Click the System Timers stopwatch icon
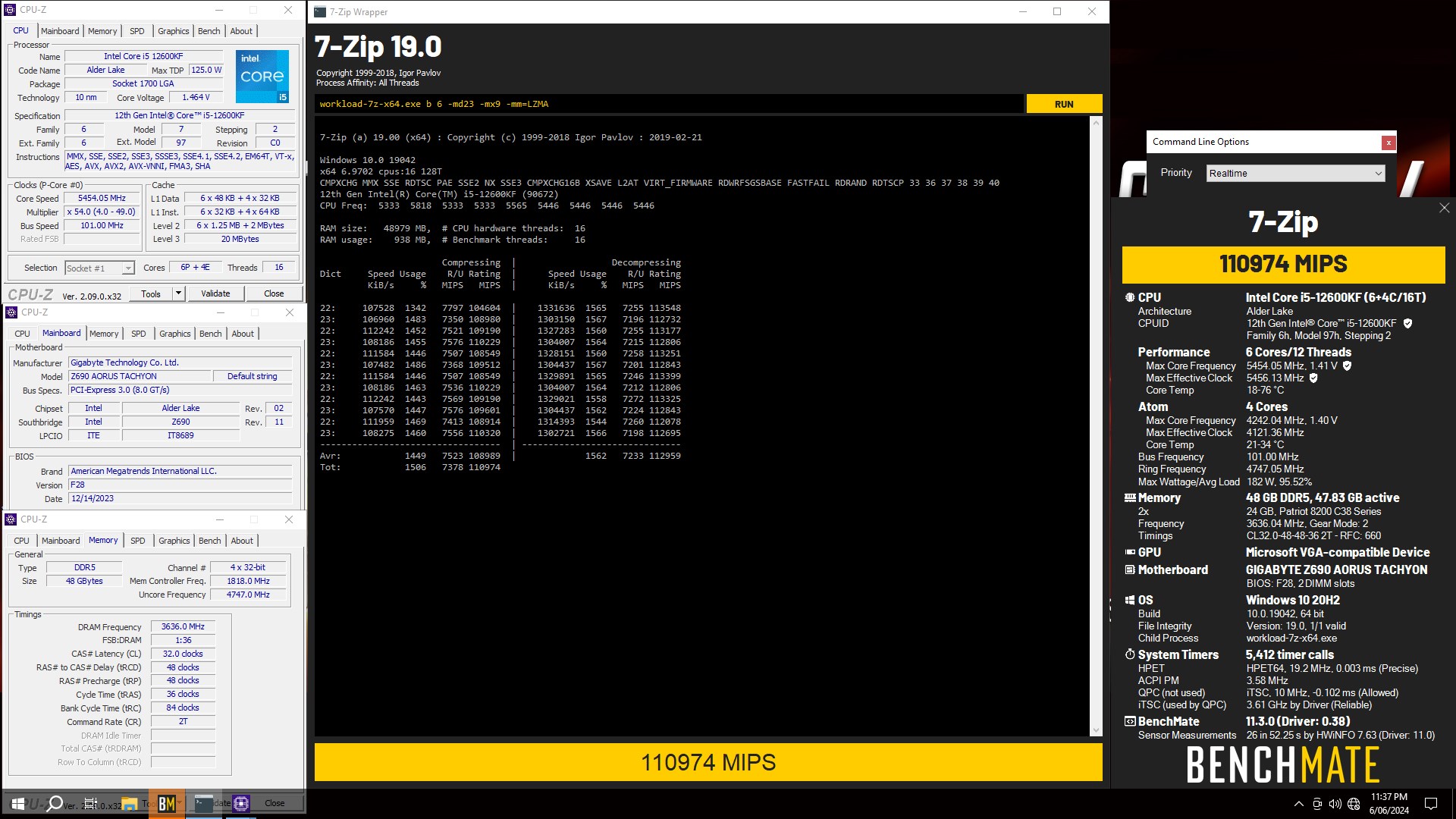1456x819 pixels. click(x=1130, y=654)
